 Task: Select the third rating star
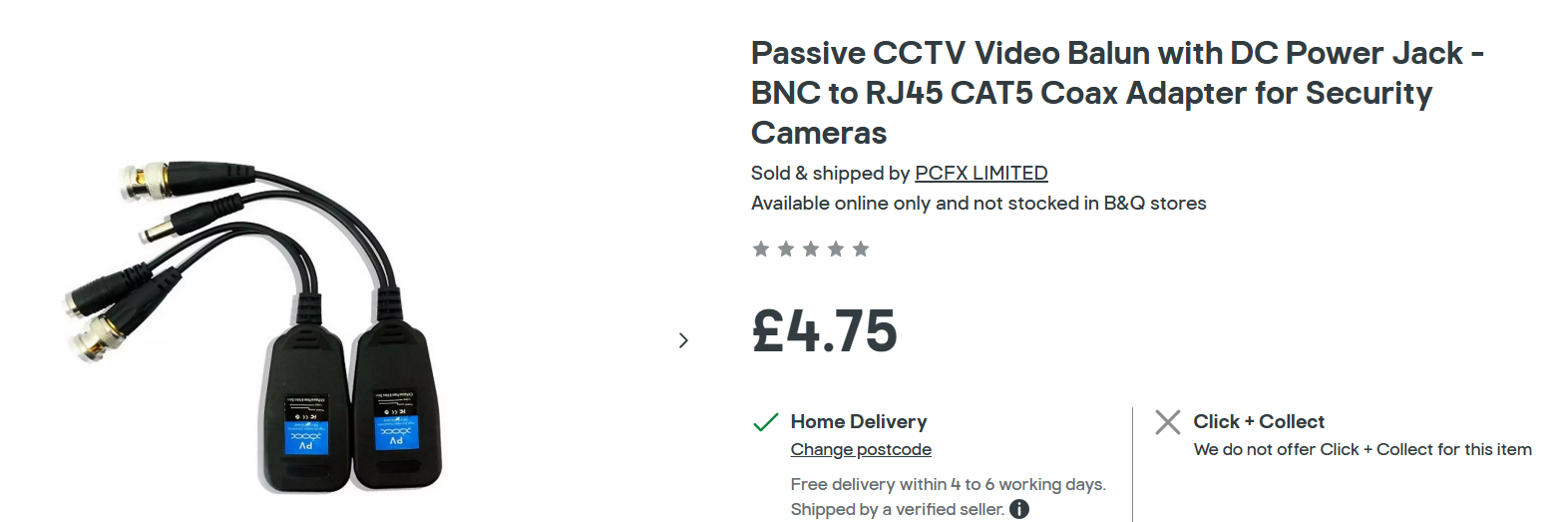(x=811, y=249)
